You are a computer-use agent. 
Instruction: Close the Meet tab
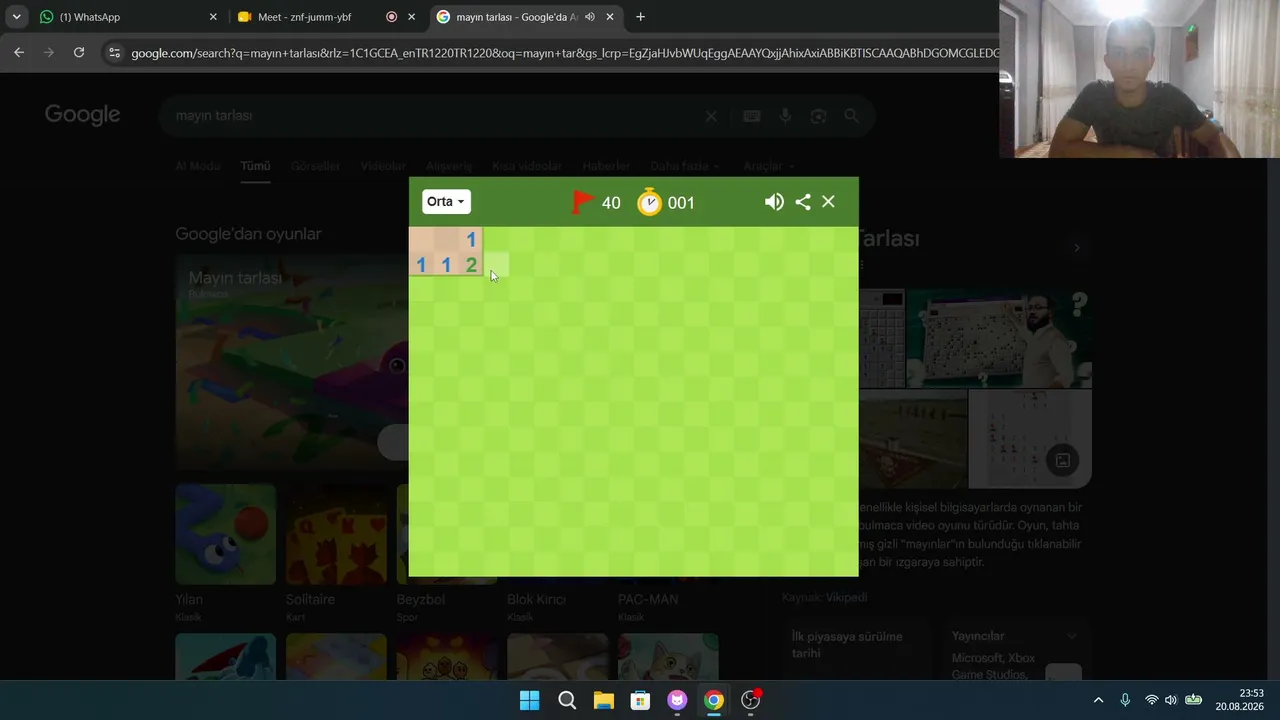[x=411, y=17]
